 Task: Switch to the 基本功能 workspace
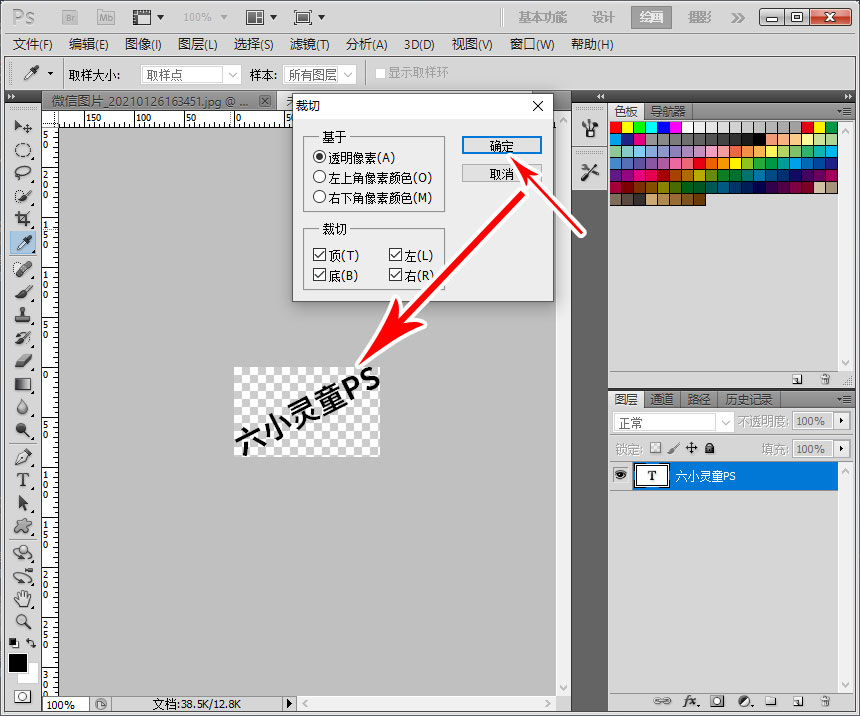(542, 18)
